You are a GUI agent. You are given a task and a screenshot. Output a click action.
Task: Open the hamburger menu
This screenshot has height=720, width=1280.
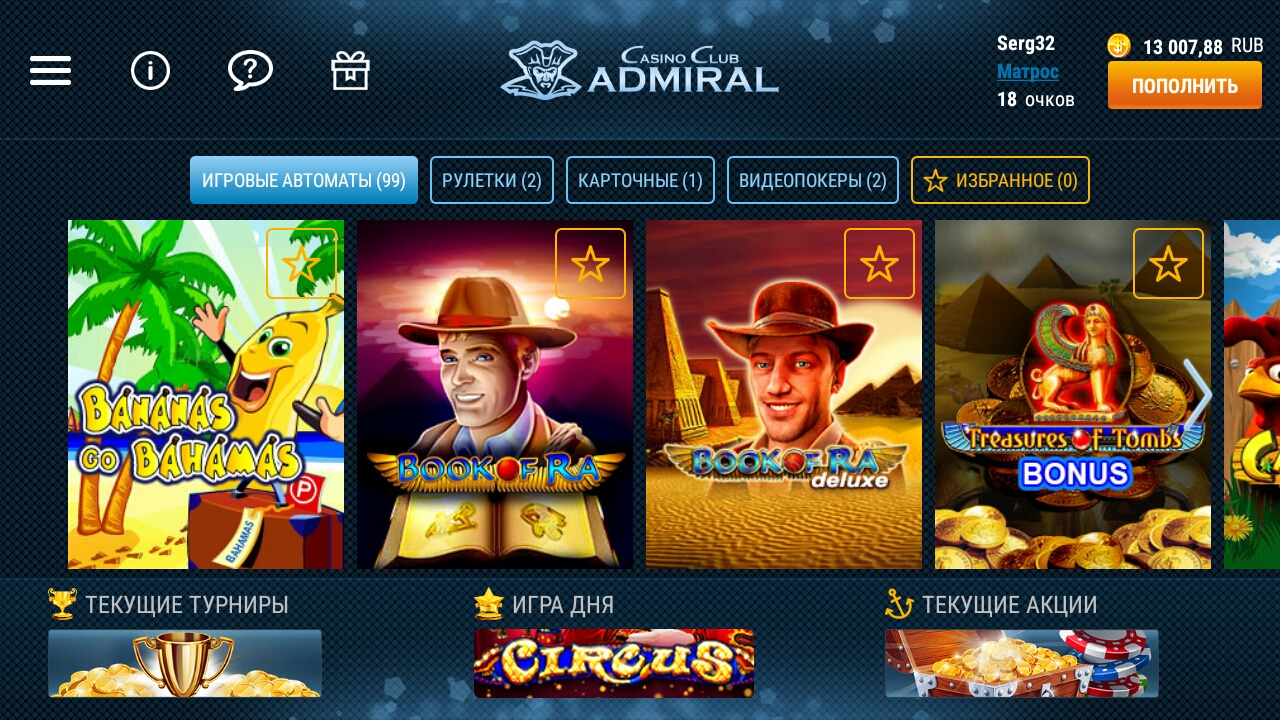click(x=50, y=71)
